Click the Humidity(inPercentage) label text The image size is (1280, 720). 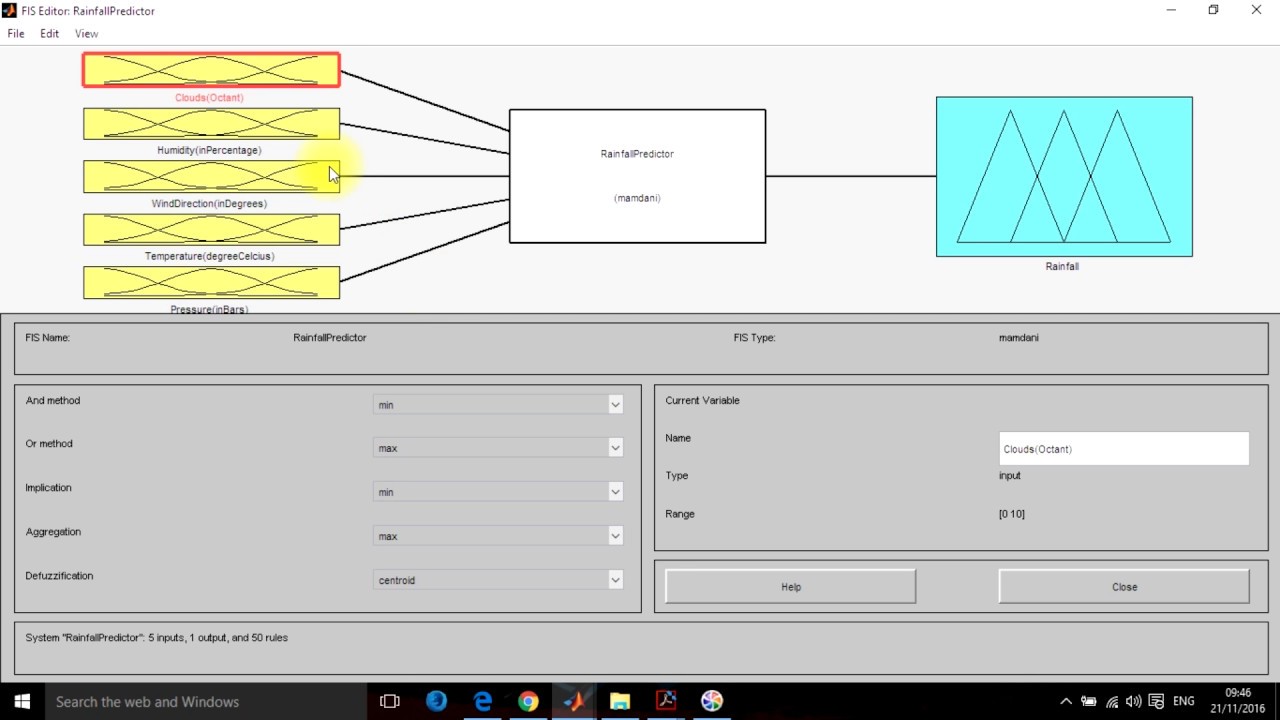(209, 150)
